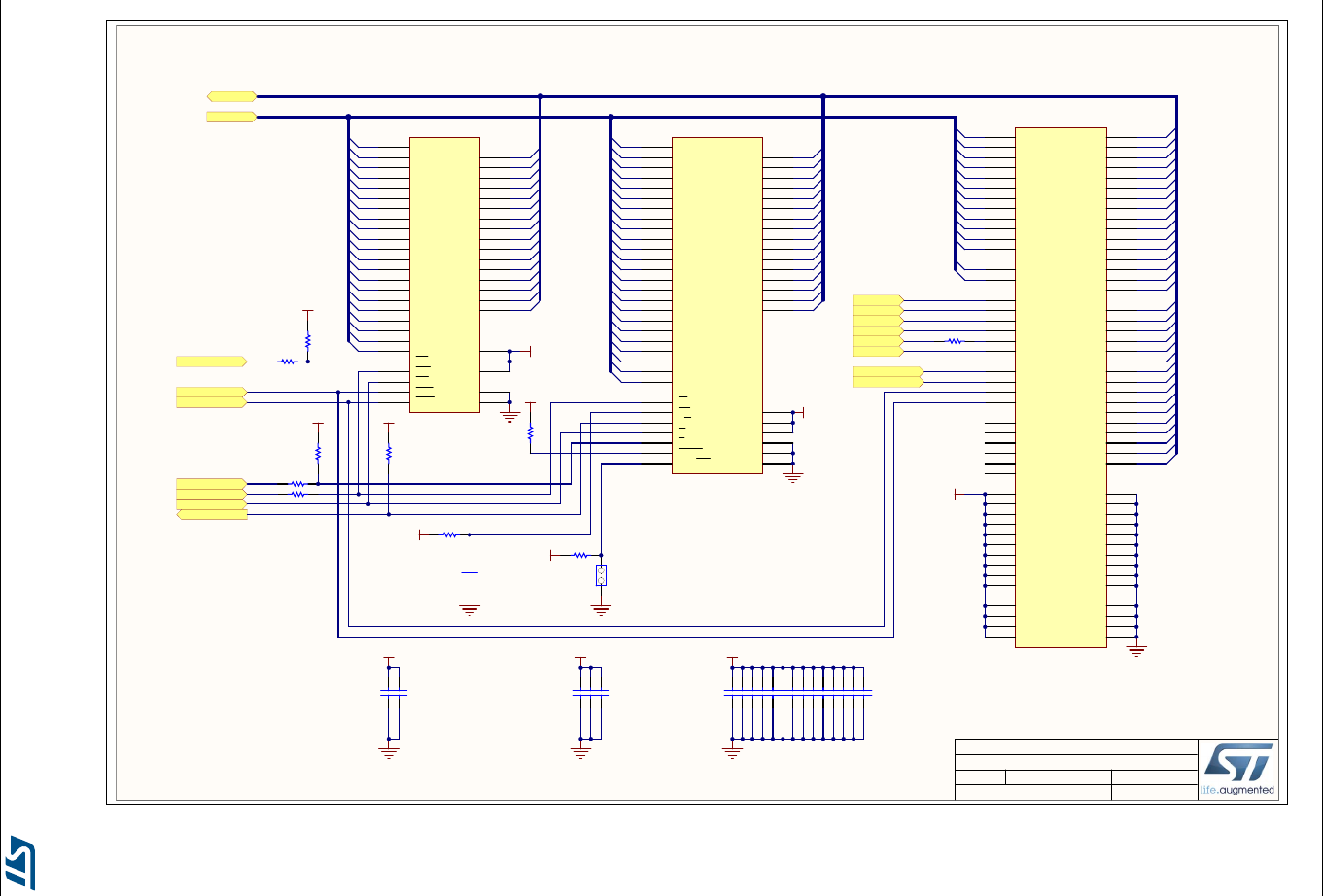The width and height of the screenshot is (1323, 896).
Task: Click the ST logo in the title block
Action: pos(1237,762)
